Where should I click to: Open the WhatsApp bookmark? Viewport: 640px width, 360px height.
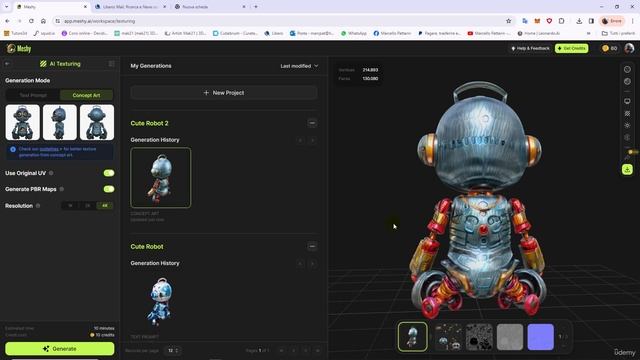point(353,33)
